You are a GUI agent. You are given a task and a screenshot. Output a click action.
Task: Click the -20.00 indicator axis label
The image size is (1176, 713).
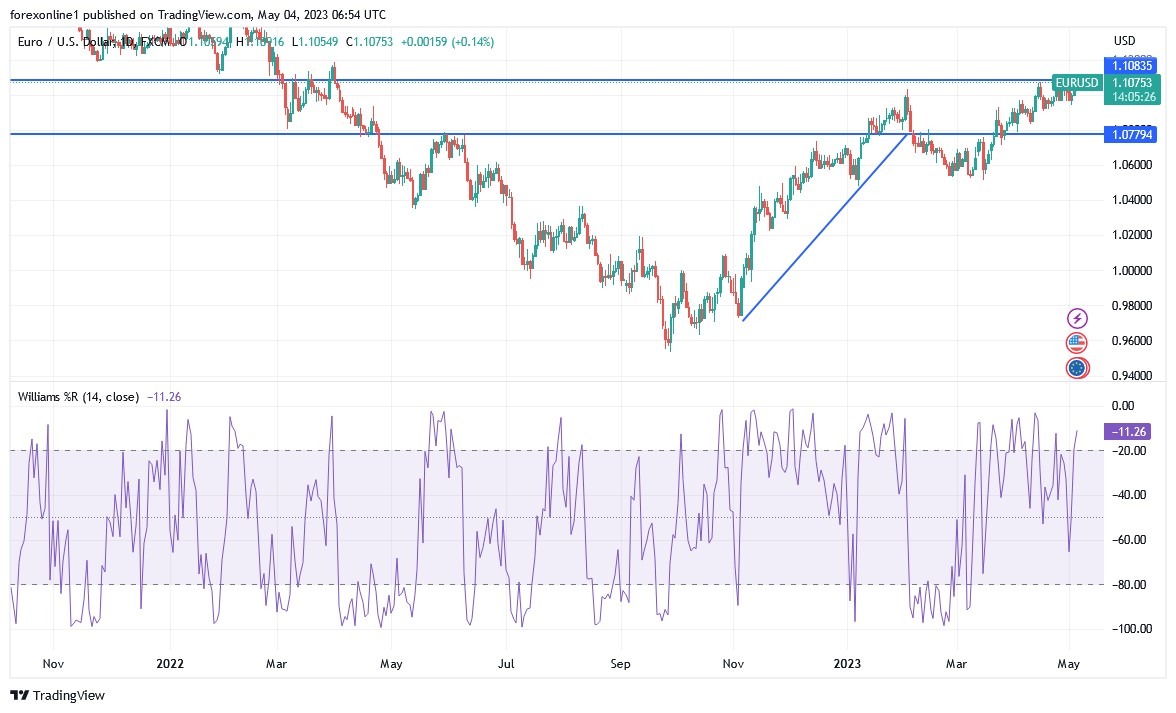point(1129,451)
